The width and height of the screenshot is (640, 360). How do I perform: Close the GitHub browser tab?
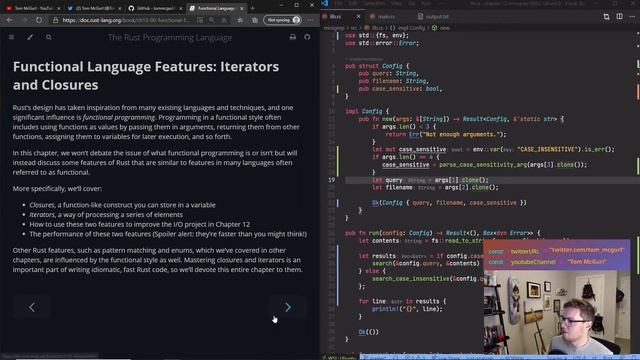tap(180, 8)
